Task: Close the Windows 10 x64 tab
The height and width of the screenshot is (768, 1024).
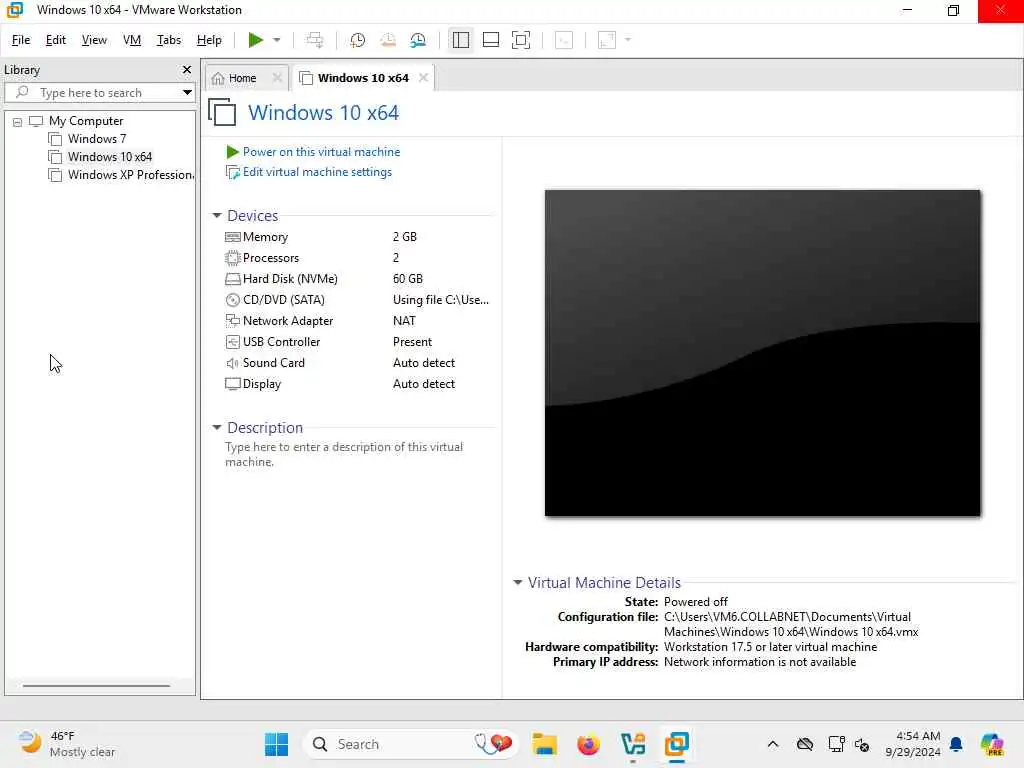Action: [x=423, y=78]
